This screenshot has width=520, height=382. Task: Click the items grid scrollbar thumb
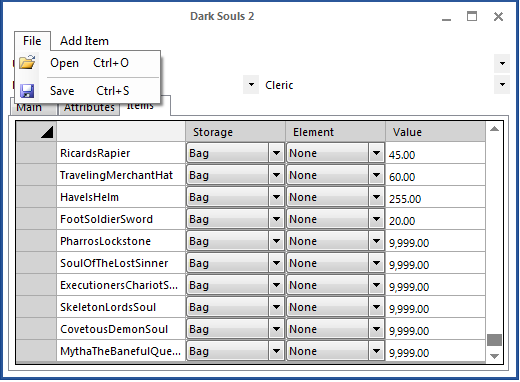tap(494, 340)
